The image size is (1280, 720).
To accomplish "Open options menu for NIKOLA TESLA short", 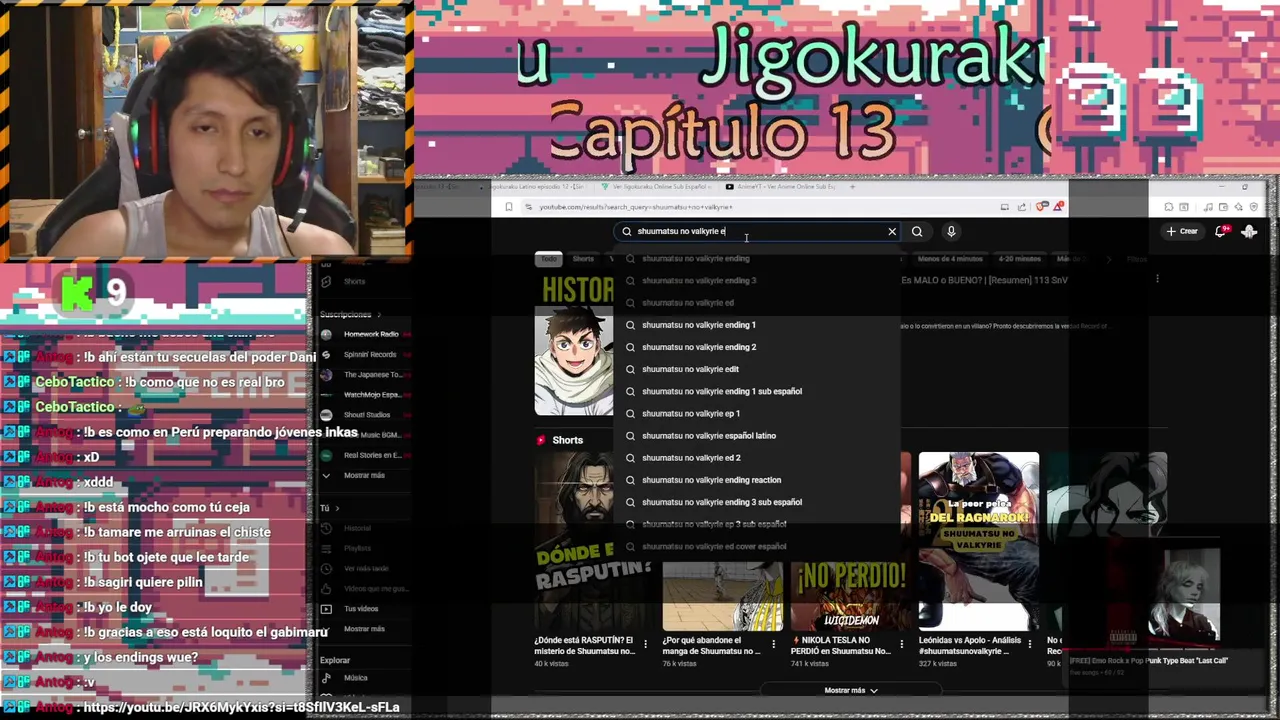I will [901, 644].
